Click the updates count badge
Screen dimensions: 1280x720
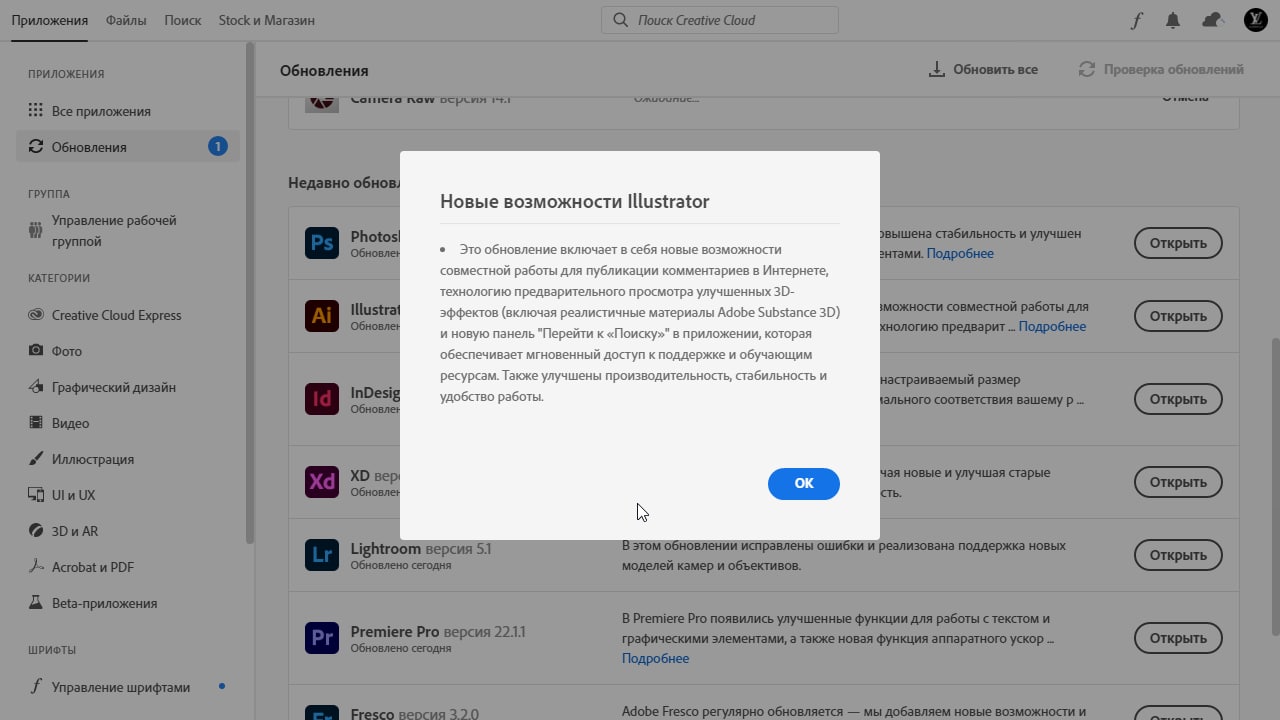click(217, 147)
